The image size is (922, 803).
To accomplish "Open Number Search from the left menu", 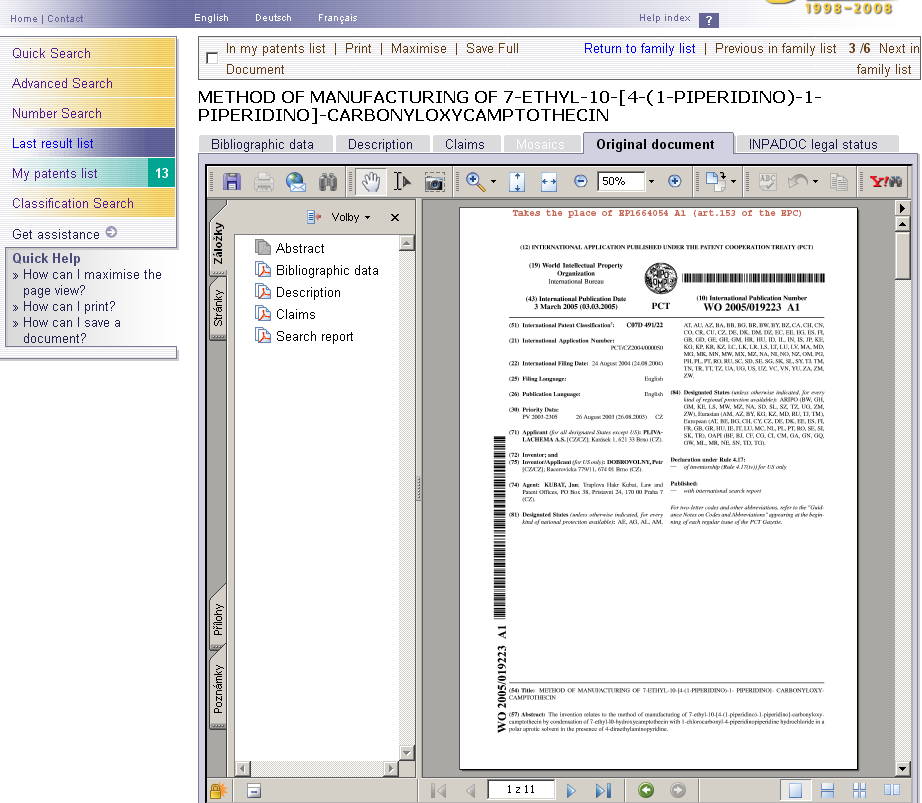I will click(88, 113).
